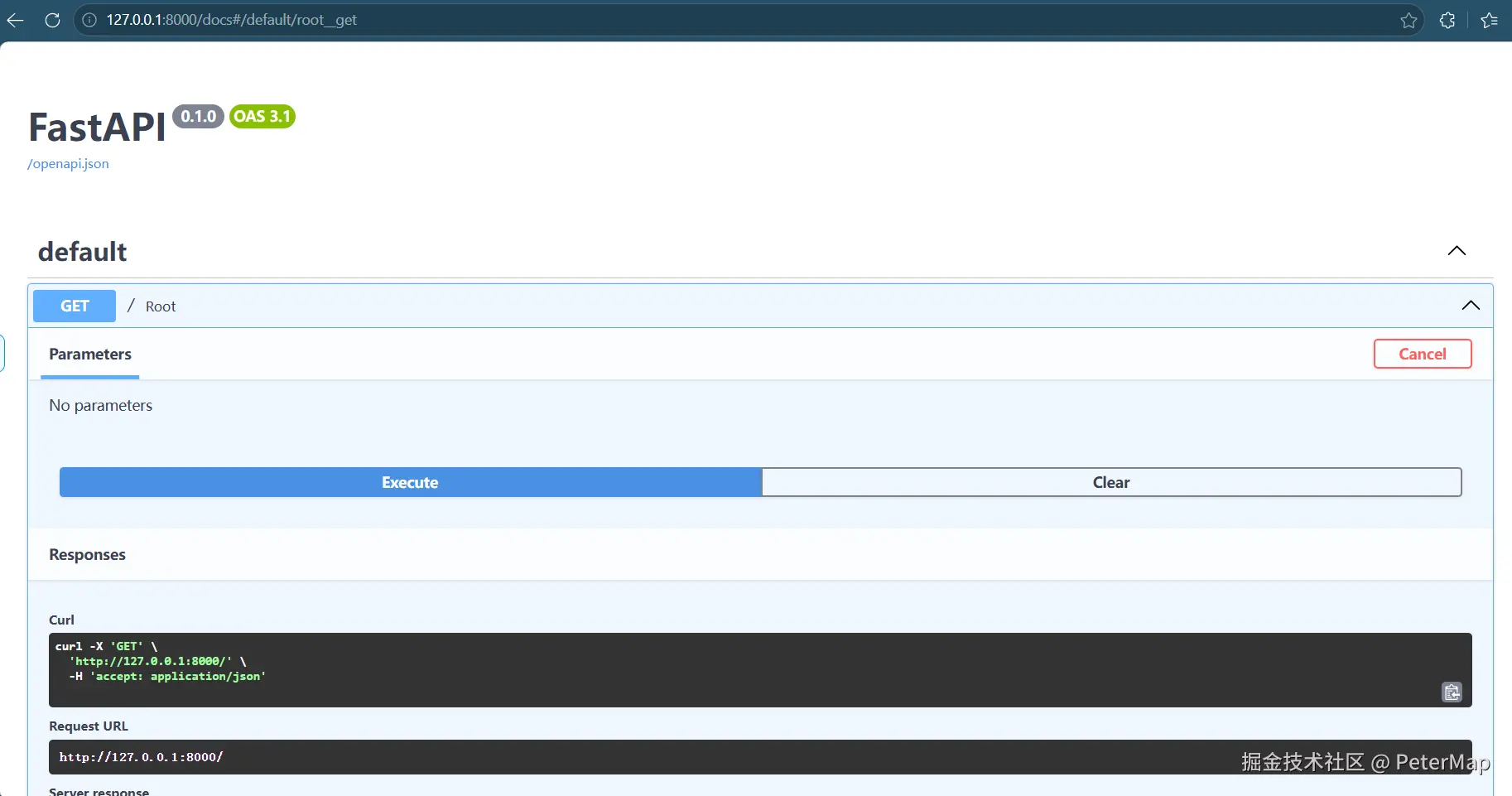Cancel the try-it-out mode
1512x796 pixels.
pos(1423,354)
